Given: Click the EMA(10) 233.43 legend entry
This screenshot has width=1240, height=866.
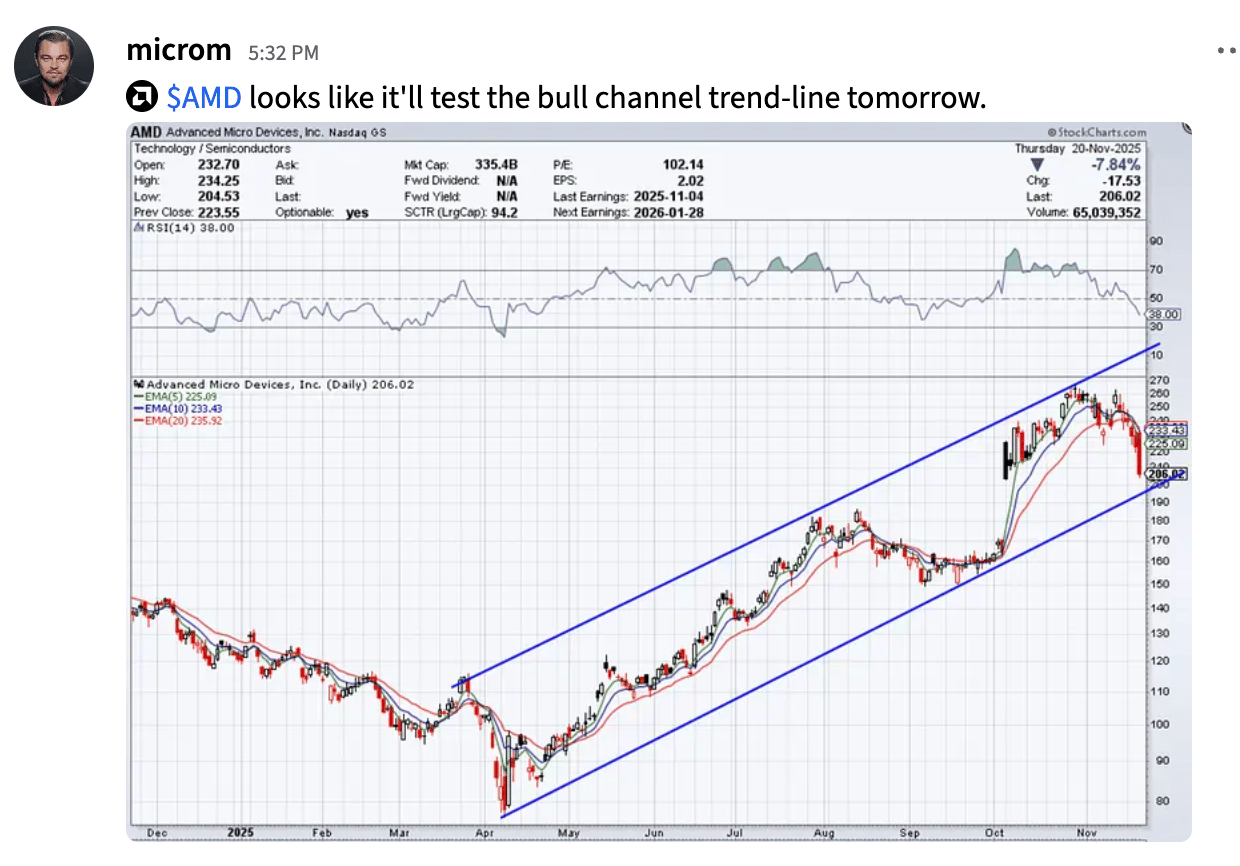Looking at the screenshot, I should click(180, 408).
